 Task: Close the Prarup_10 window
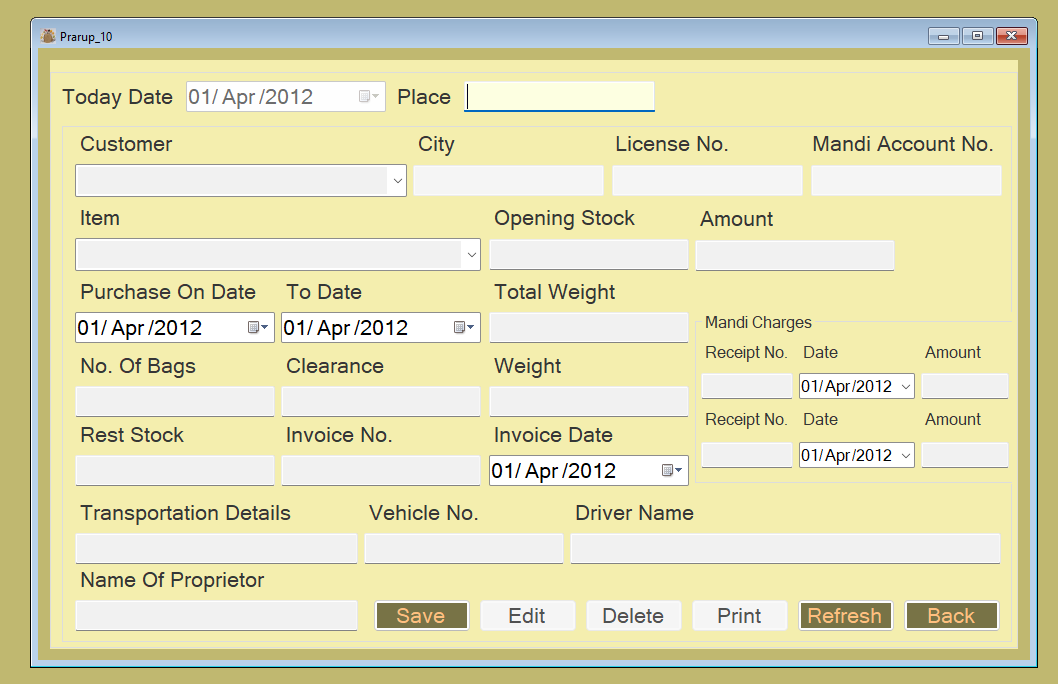[x=1011, y=36]
